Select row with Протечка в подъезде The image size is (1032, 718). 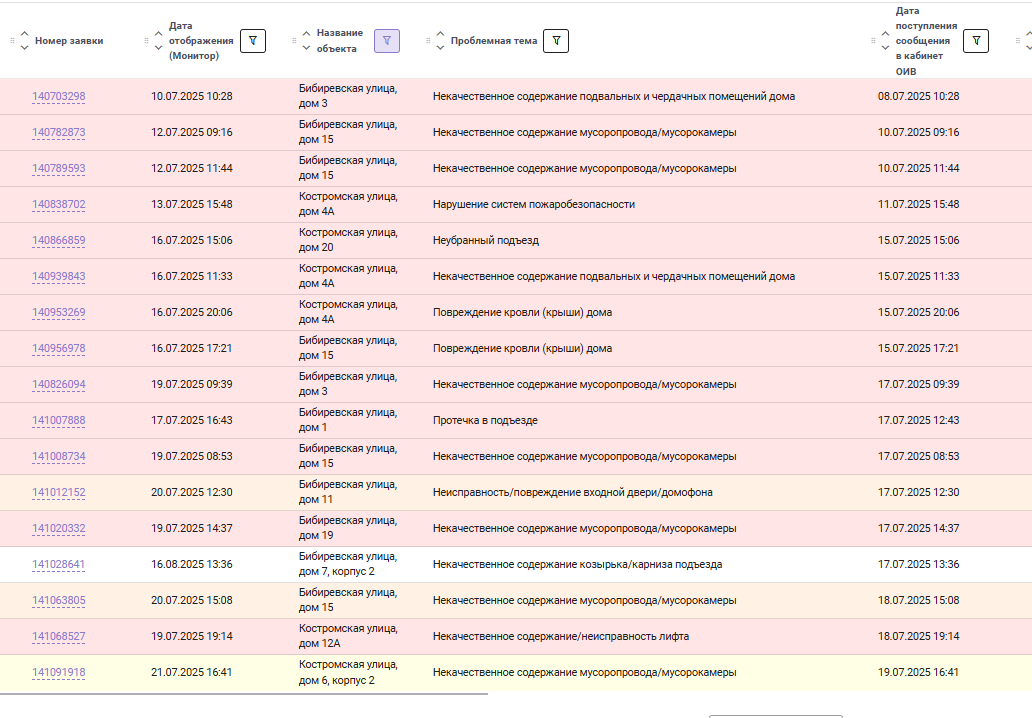(516, 421)
